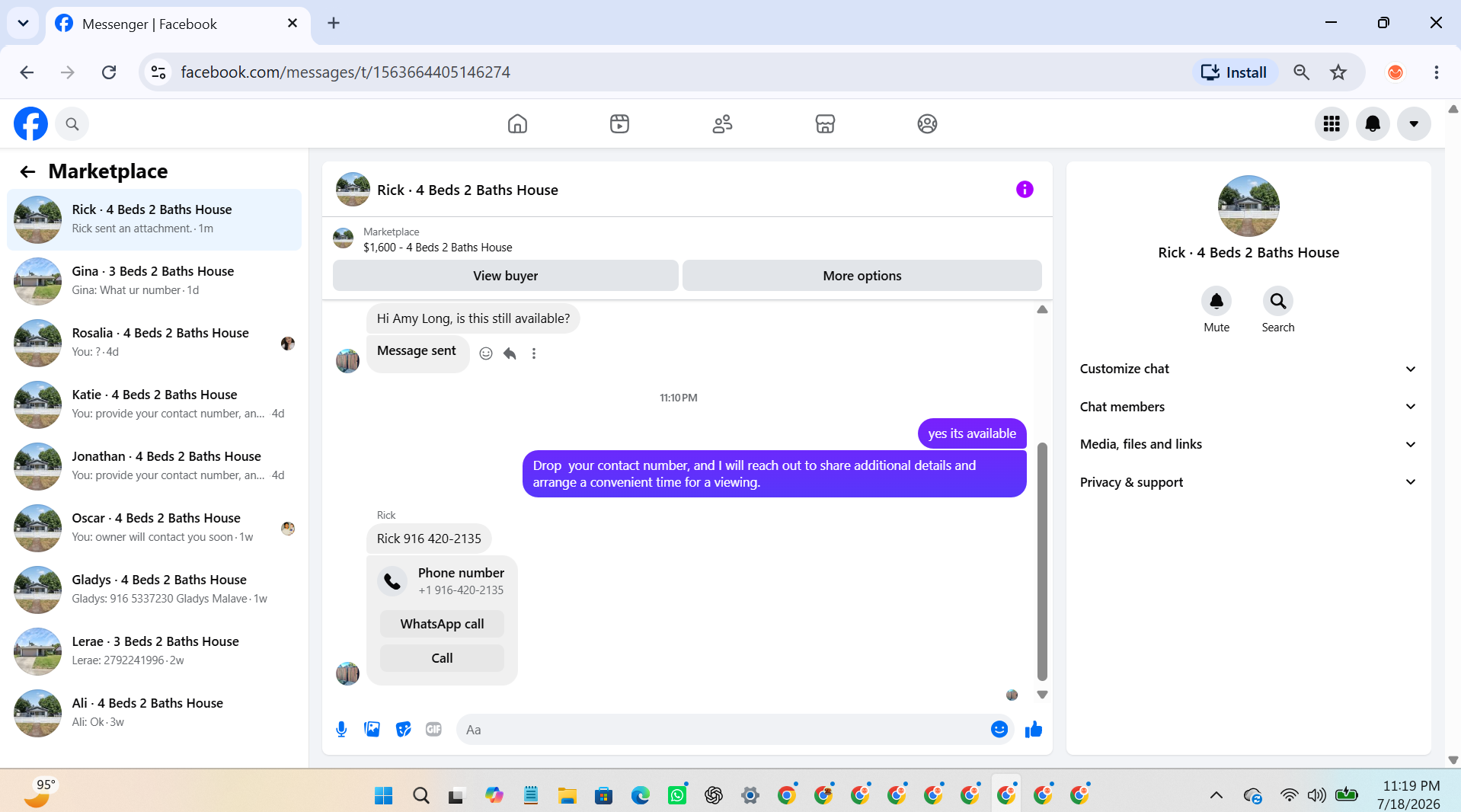Expand Media, files and links section

pos(1248,444)
